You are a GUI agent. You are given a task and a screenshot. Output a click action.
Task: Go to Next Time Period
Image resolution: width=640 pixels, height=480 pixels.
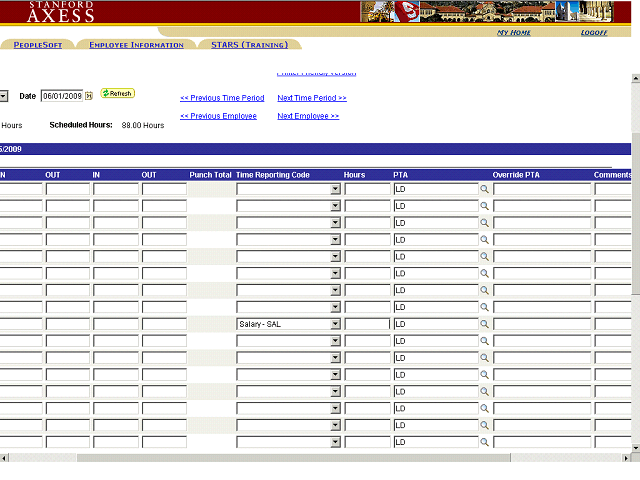point(312,98)
